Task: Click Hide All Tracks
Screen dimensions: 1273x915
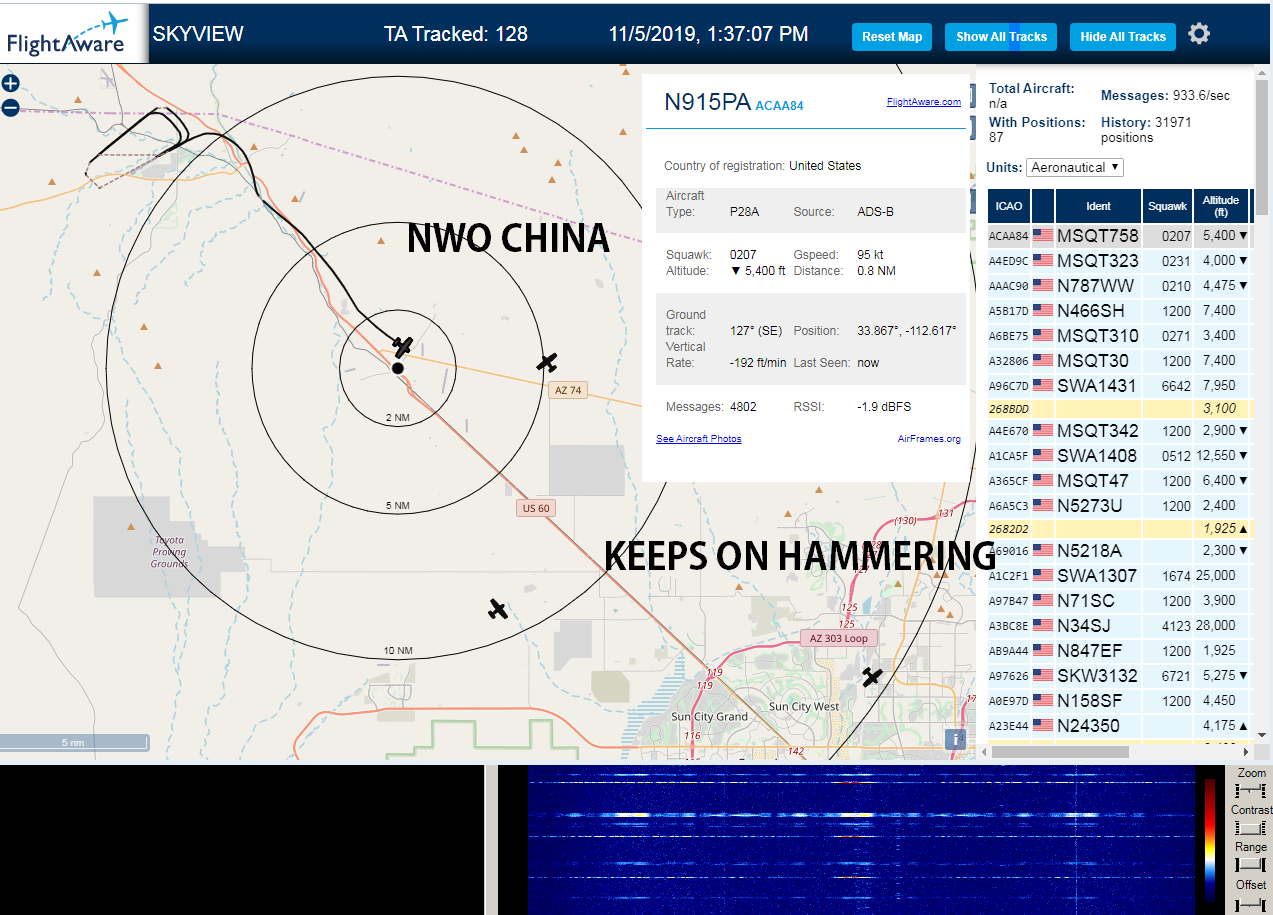Action: tap(1123, 37)
